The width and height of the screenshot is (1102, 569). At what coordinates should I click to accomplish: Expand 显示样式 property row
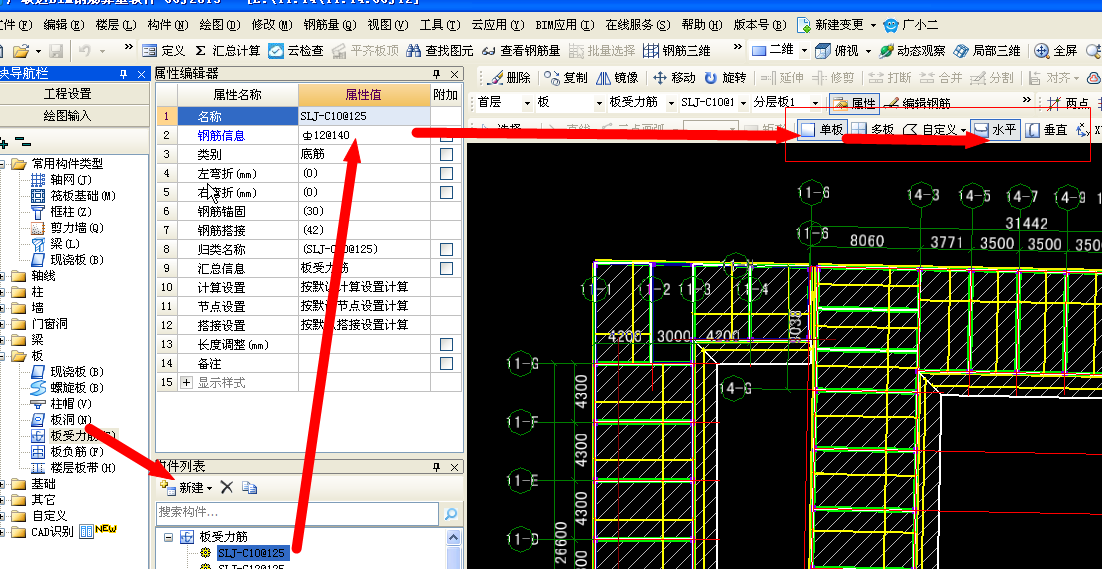click(x=186, y=383)
